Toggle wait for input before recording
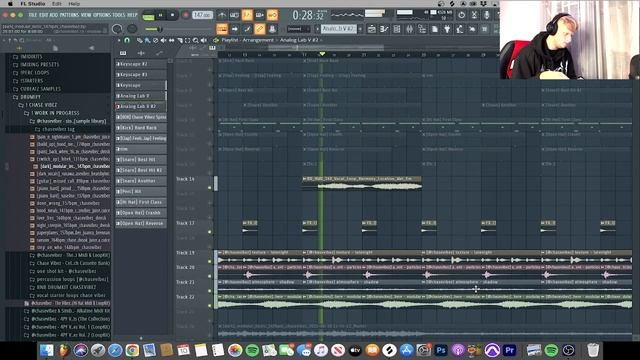 (234, 15)
